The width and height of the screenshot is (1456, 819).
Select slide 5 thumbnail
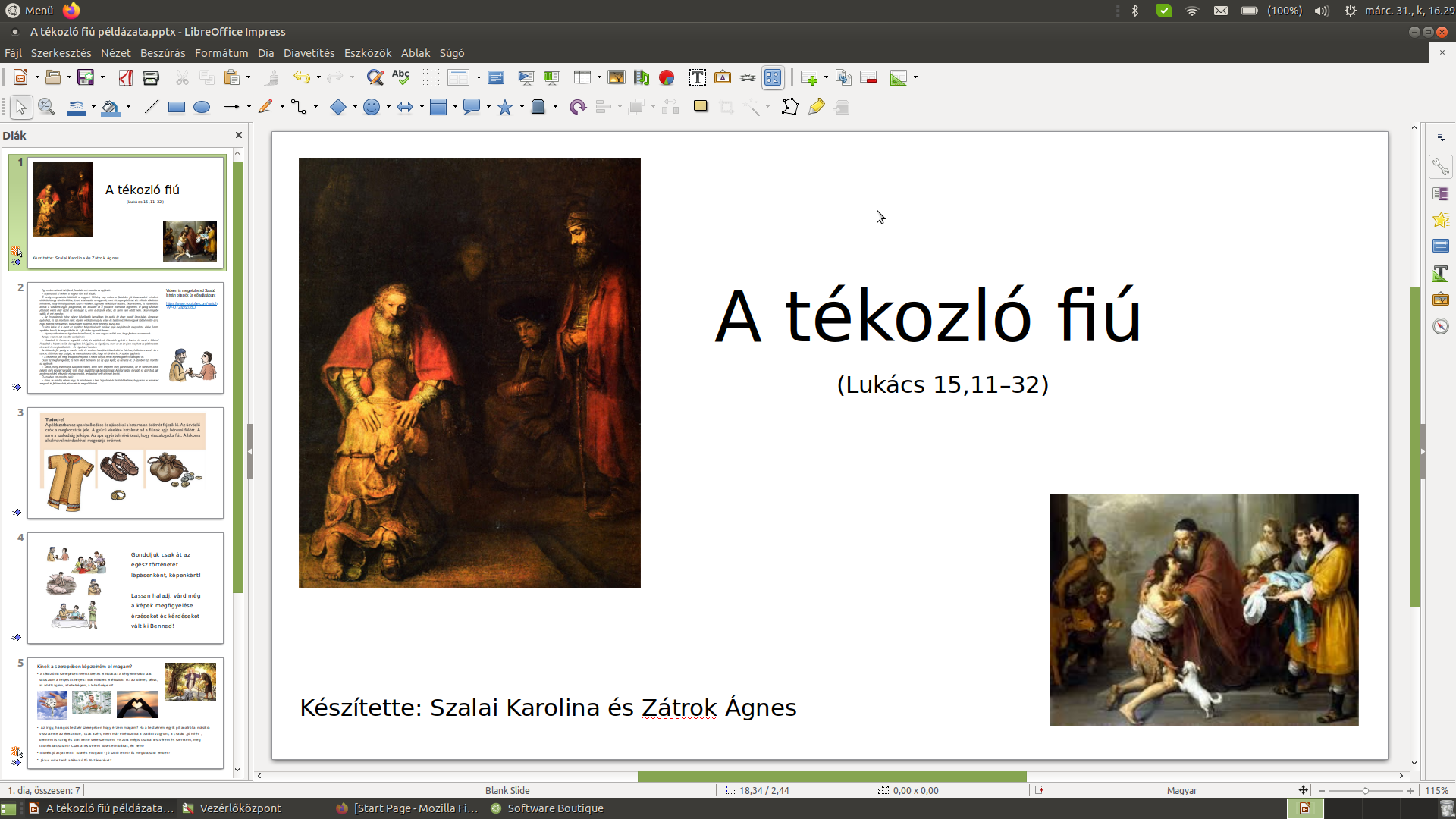[x=126, y=714]
